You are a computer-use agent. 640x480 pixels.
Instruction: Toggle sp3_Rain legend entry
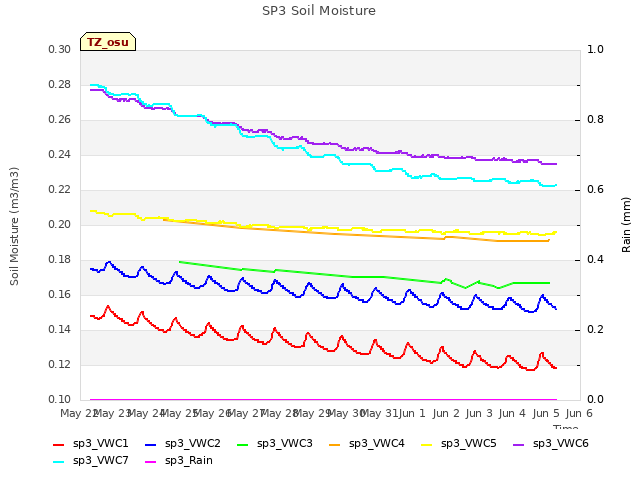179,461
